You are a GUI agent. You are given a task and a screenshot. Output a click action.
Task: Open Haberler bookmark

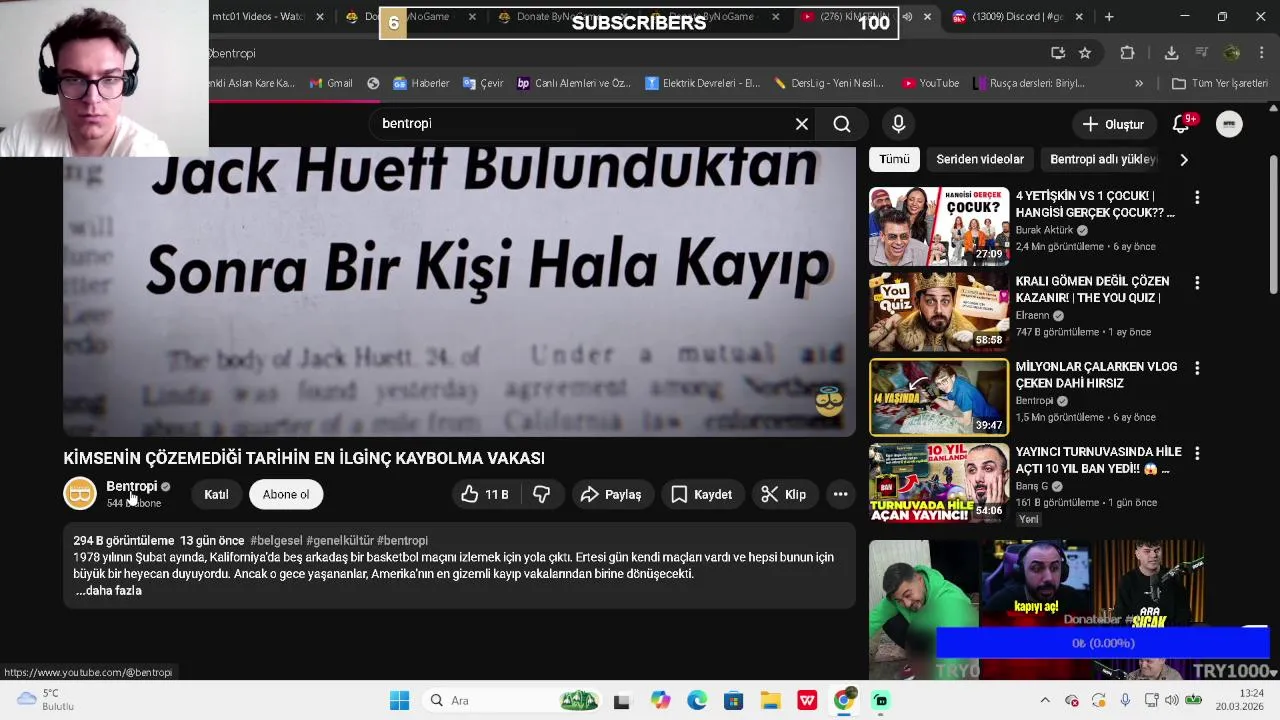click(421, 83)
